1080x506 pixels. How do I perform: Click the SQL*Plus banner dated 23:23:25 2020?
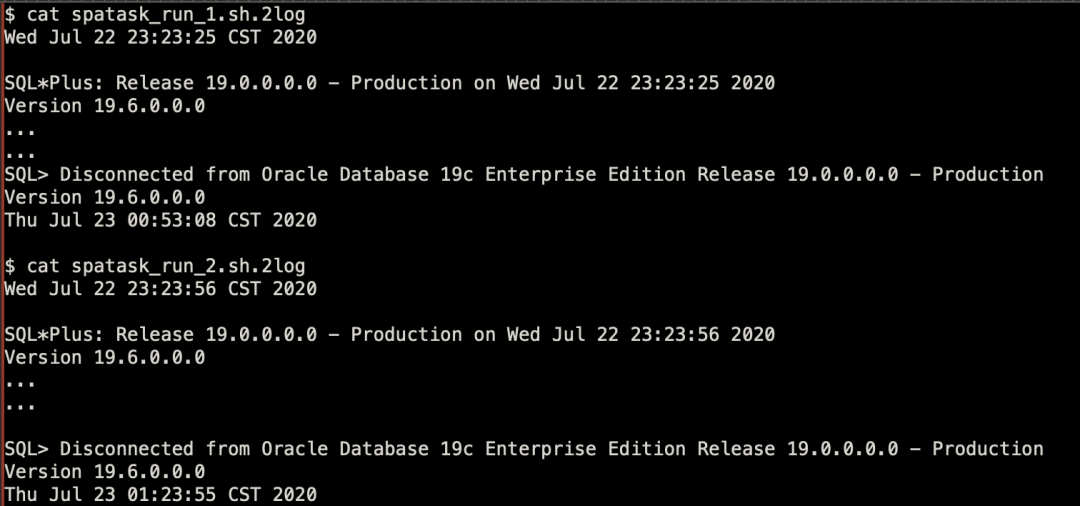tap(390, 83)
